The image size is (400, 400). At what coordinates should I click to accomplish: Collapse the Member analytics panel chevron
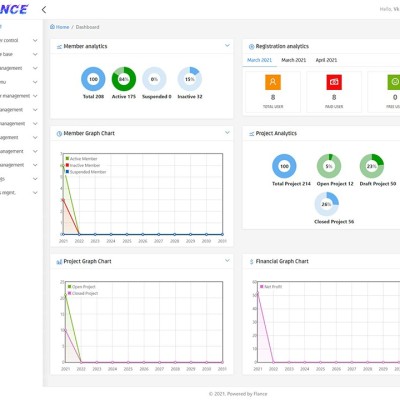click(227, 45)
